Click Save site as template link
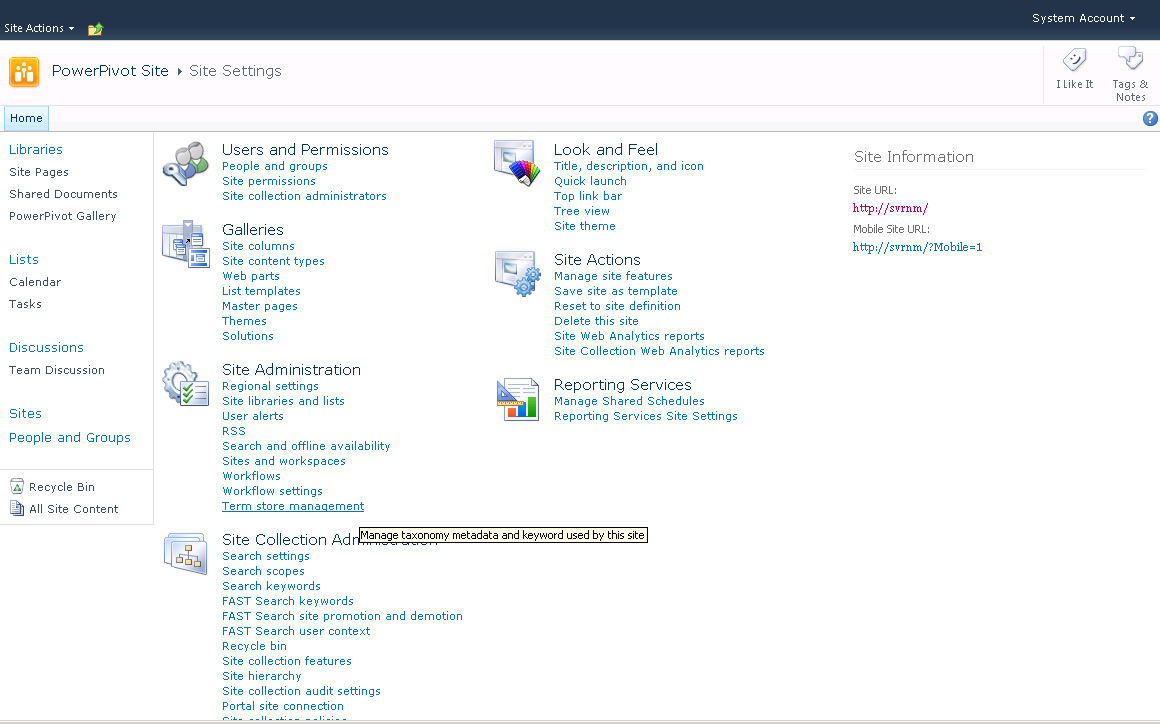This screenshot has height=724, width=1160. pyautogui.click(x=616, y=291)
